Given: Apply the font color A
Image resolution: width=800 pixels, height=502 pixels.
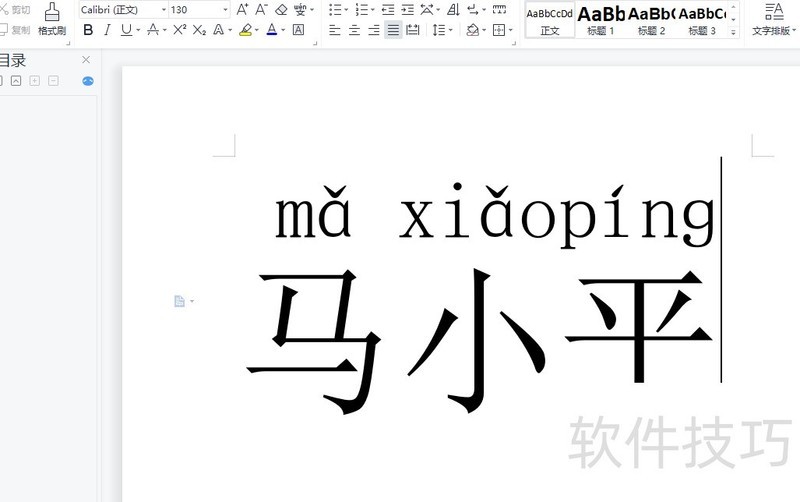Looking at the screenshot, I should point(272,30).
